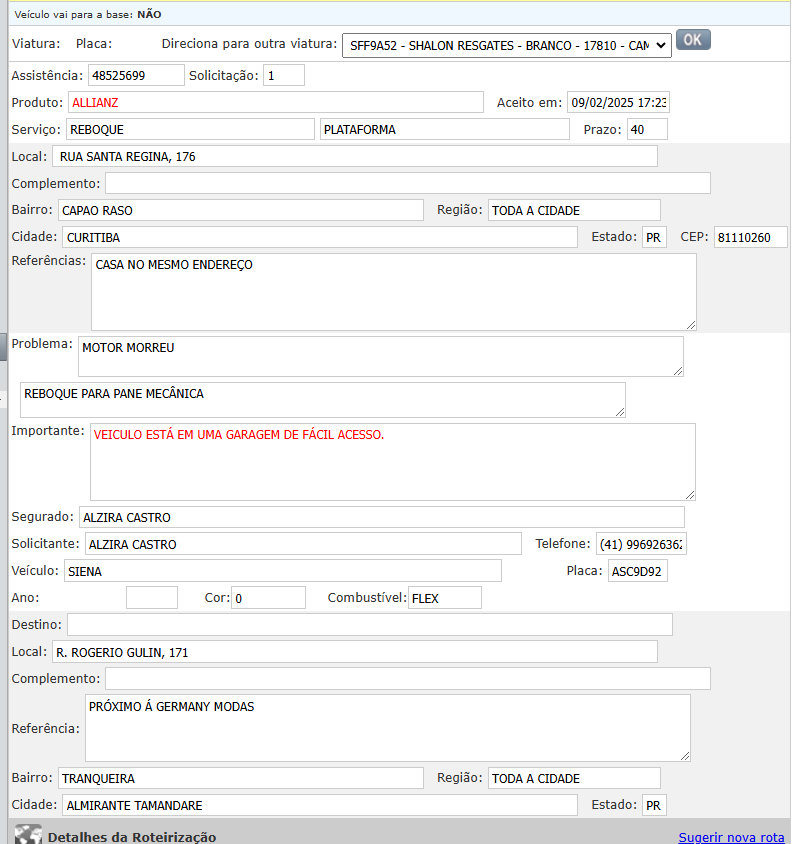Click the Detalhes da Roteirização map icon
Screen dimensions: 803x844
tap(28, 836)
